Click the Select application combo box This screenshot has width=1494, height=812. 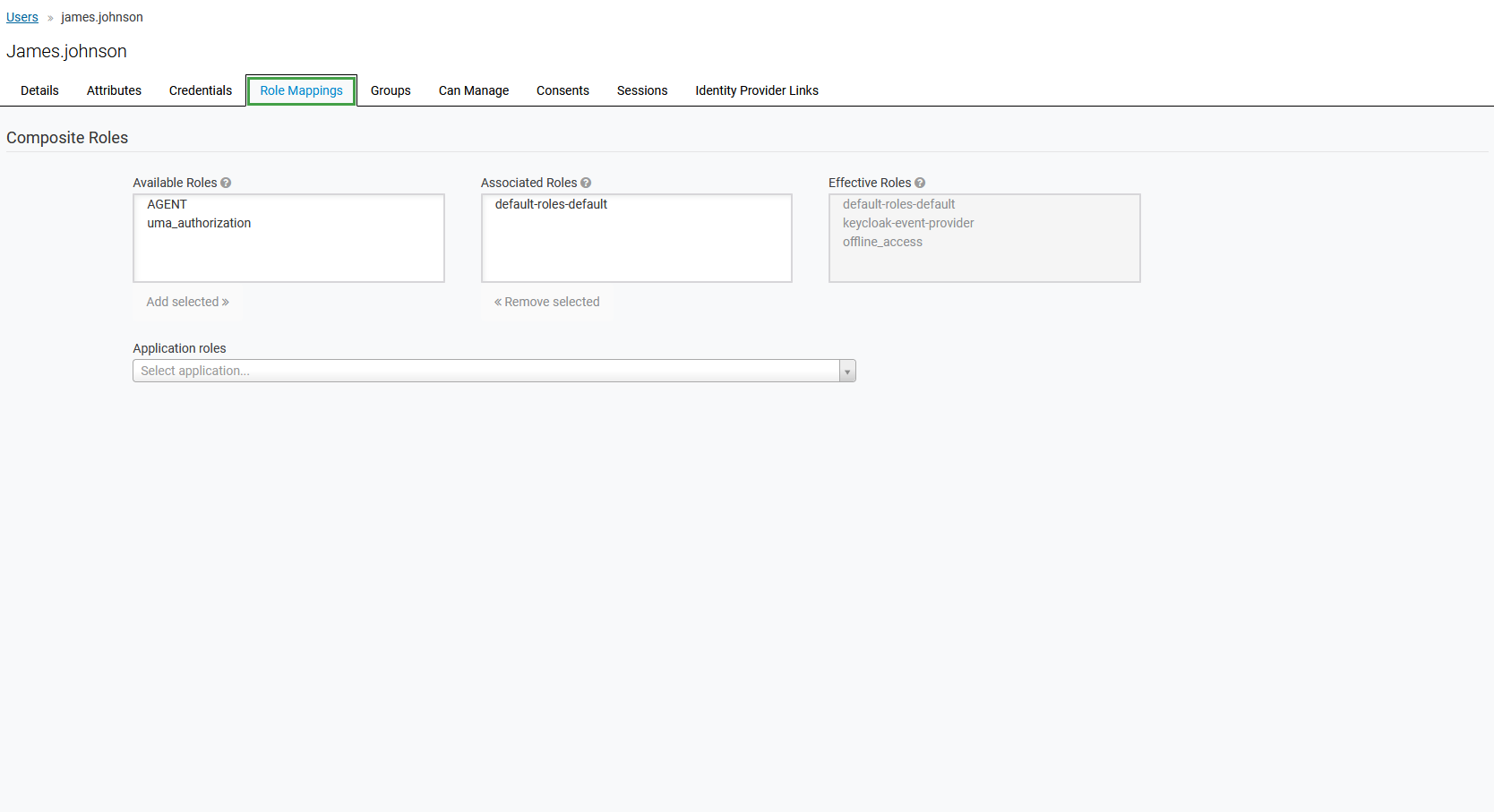485,372
